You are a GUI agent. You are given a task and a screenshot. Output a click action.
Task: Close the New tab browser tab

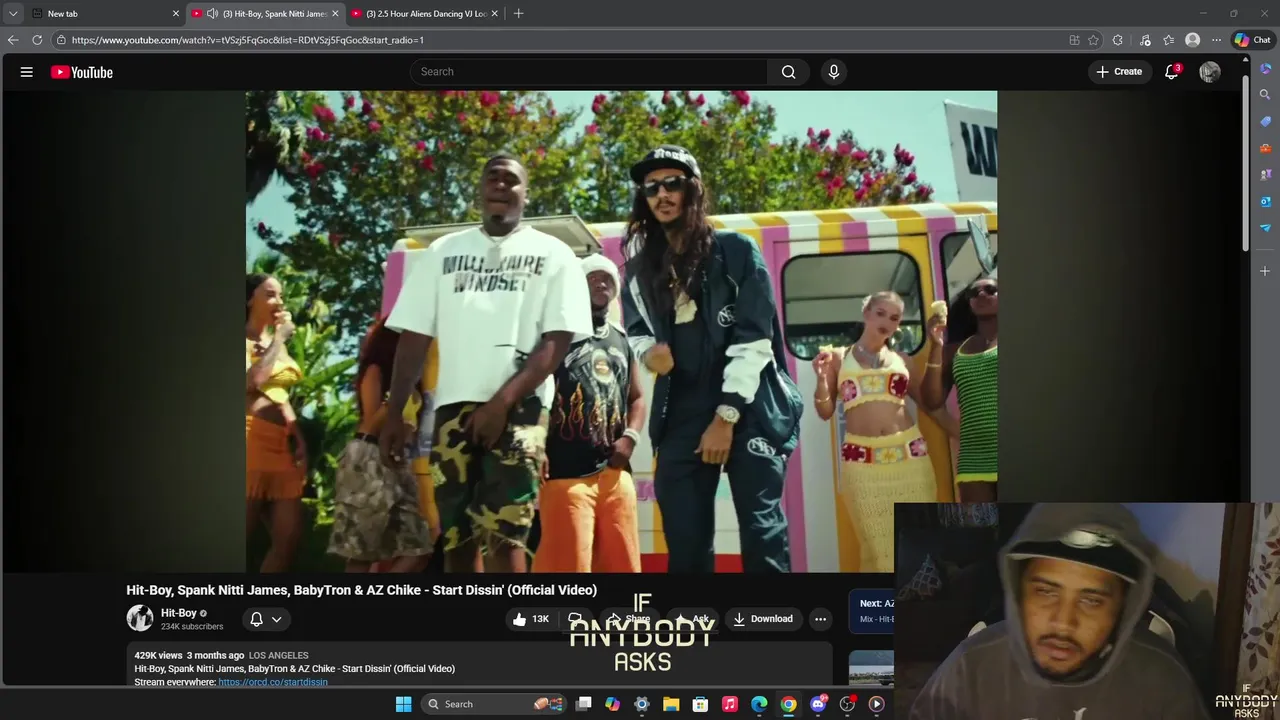coord(176,14)
